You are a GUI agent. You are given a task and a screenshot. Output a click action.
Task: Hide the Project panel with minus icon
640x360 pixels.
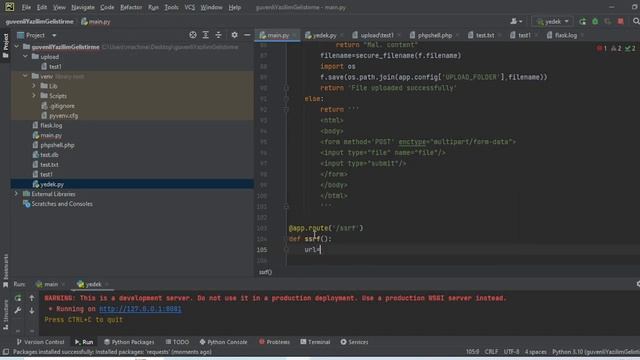tap(247, 35)
